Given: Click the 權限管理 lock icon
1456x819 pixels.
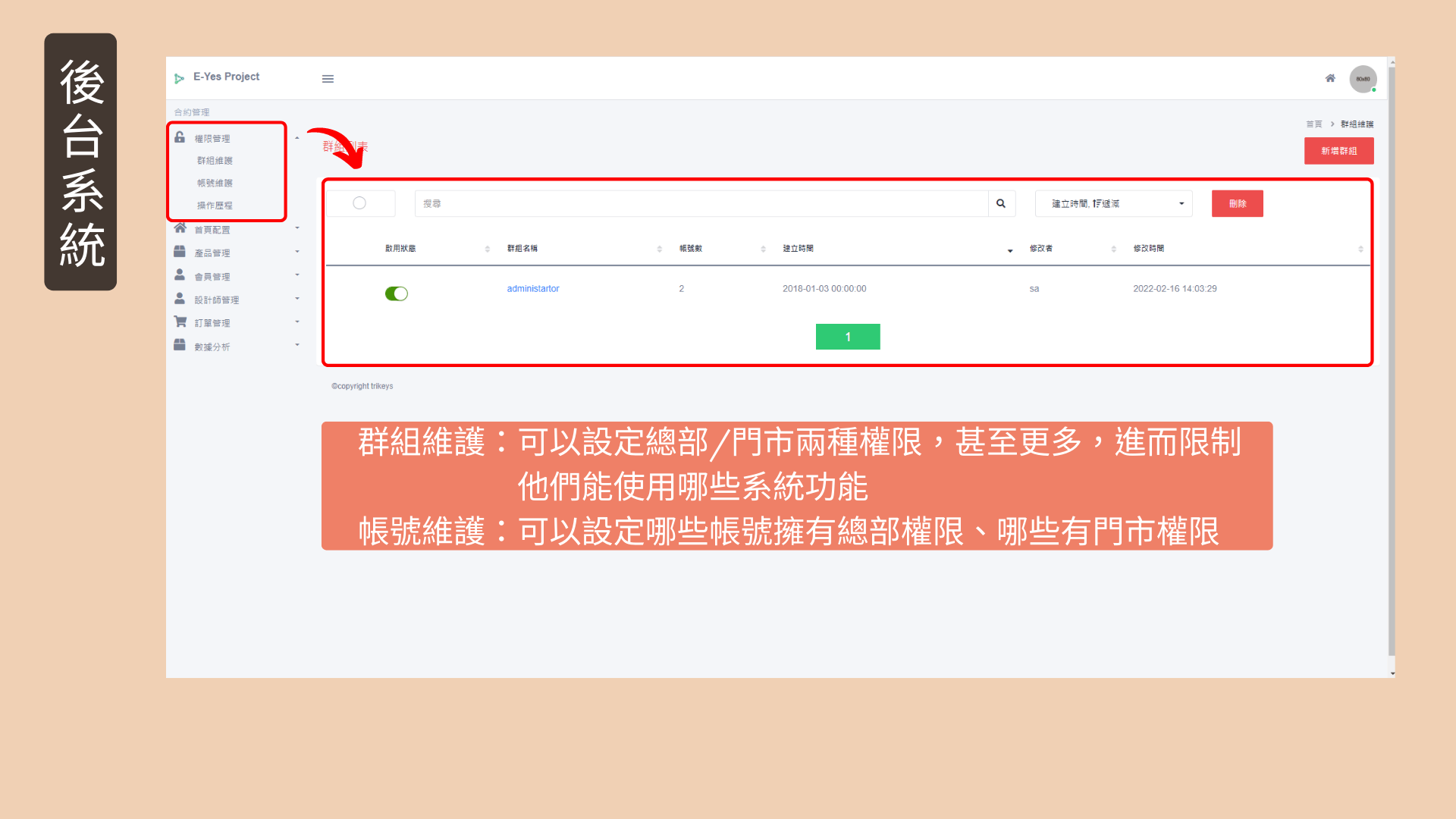Looking at the screenshot, I should [x=180, y=137].
